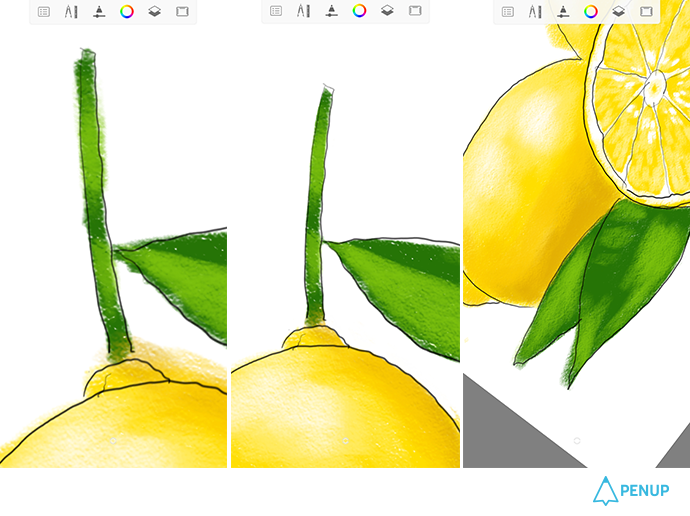The image size is (690, 516).
Task: Open main menu in clean stem panel
Action: 276,11
